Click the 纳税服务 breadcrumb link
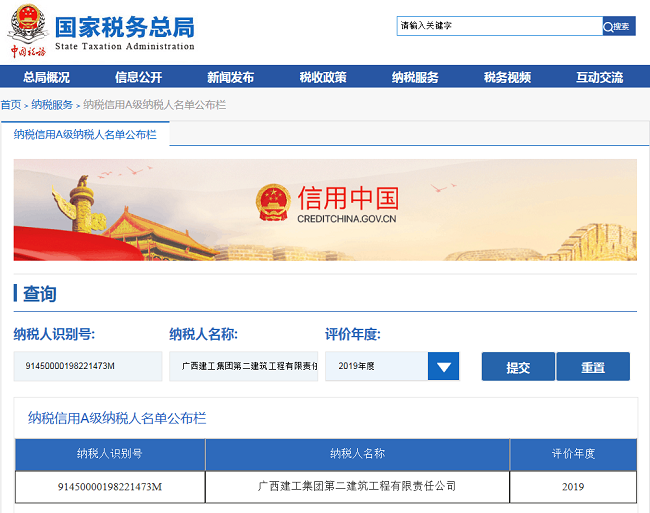 (x=52, y=105)
